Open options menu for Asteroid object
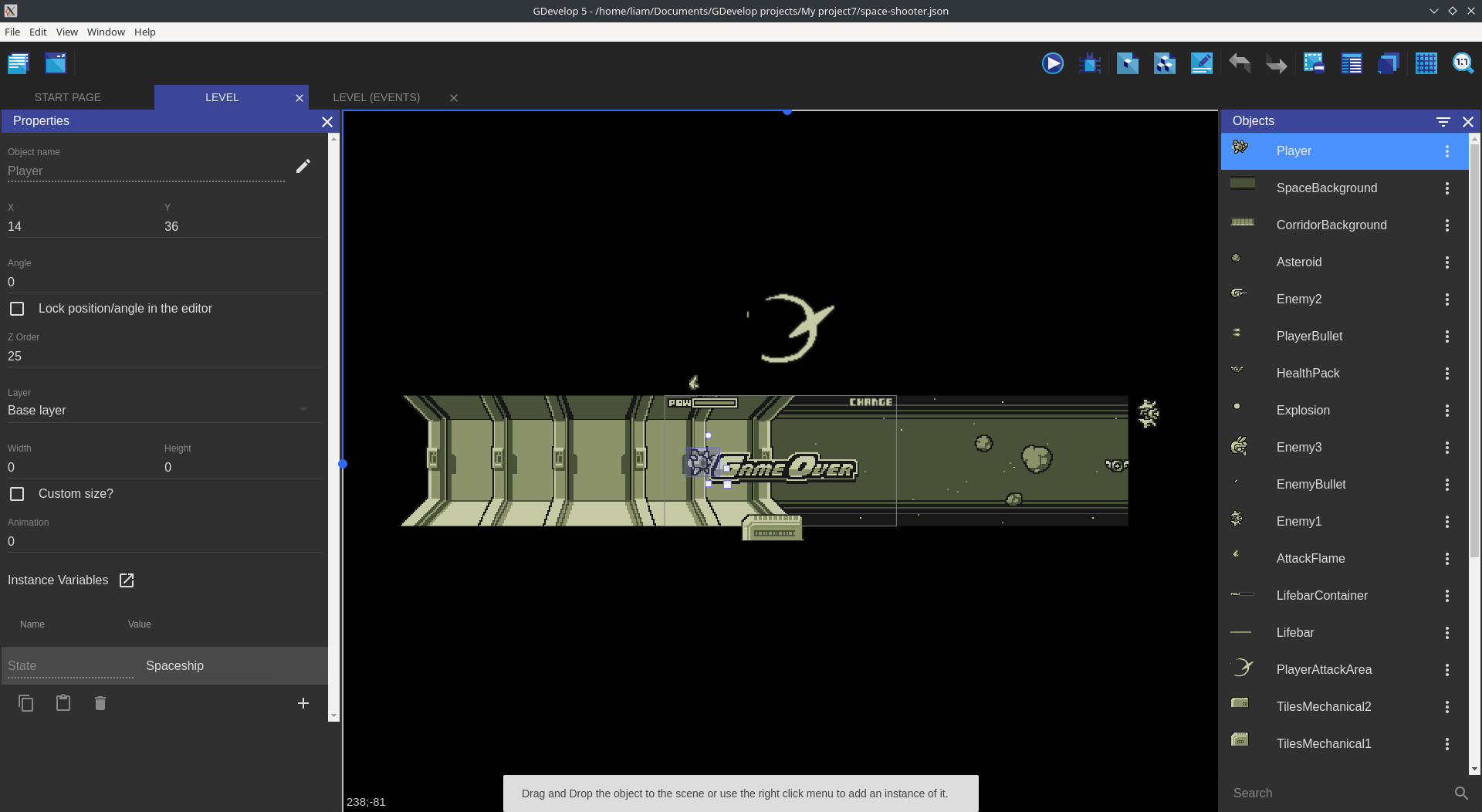Image resolution: width=1482 pixels, height=812 pixels. (1447, 262)
